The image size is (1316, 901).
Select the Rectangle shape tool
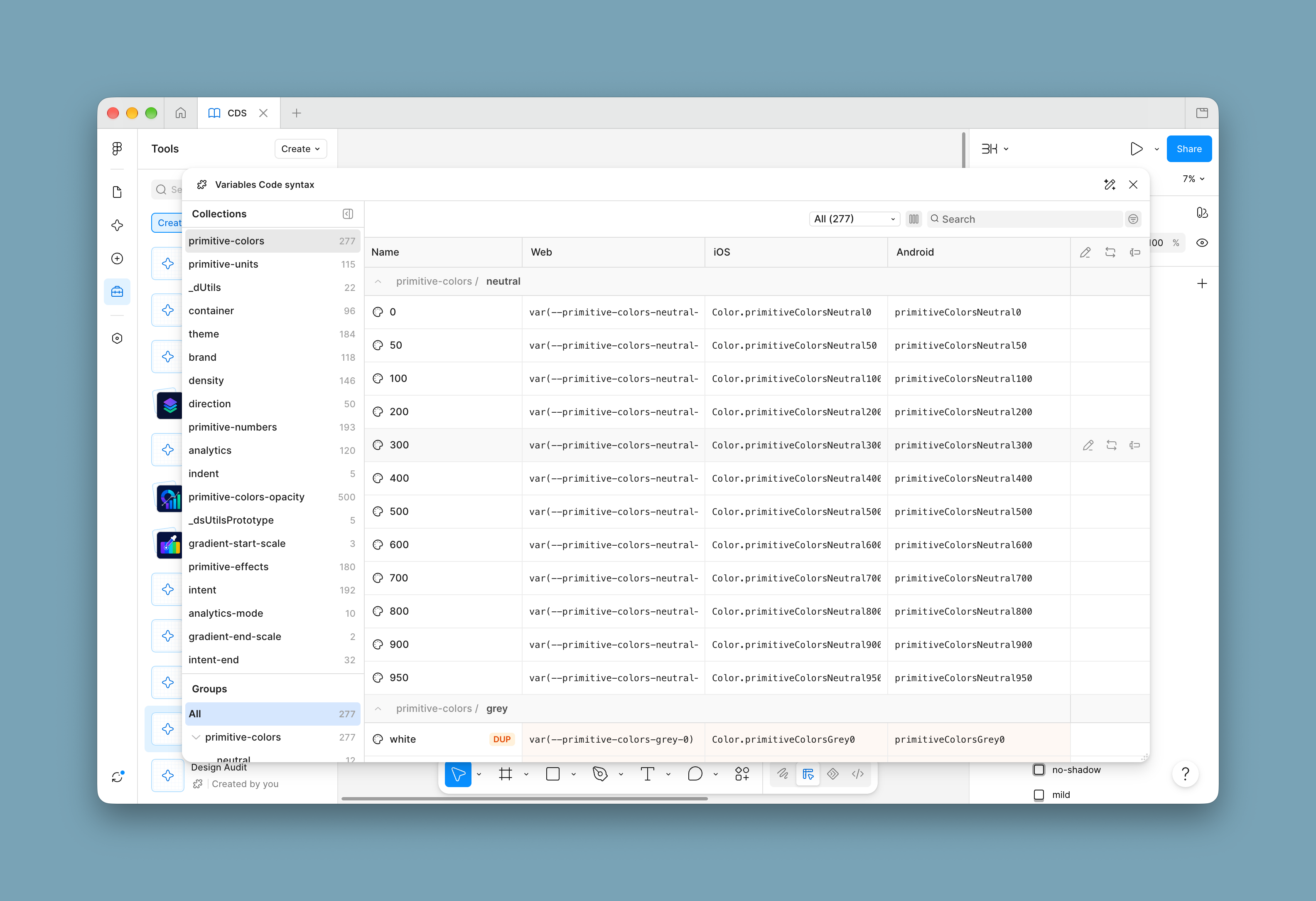(x=552, y=774)
